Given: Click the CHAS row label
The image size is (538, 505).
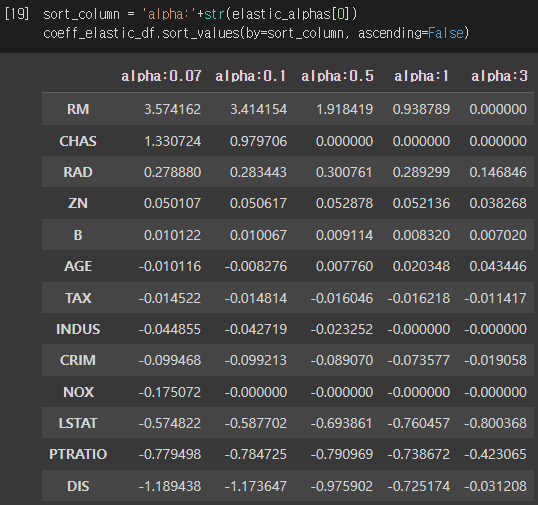Looking at the screenshot, I should 78,141.
